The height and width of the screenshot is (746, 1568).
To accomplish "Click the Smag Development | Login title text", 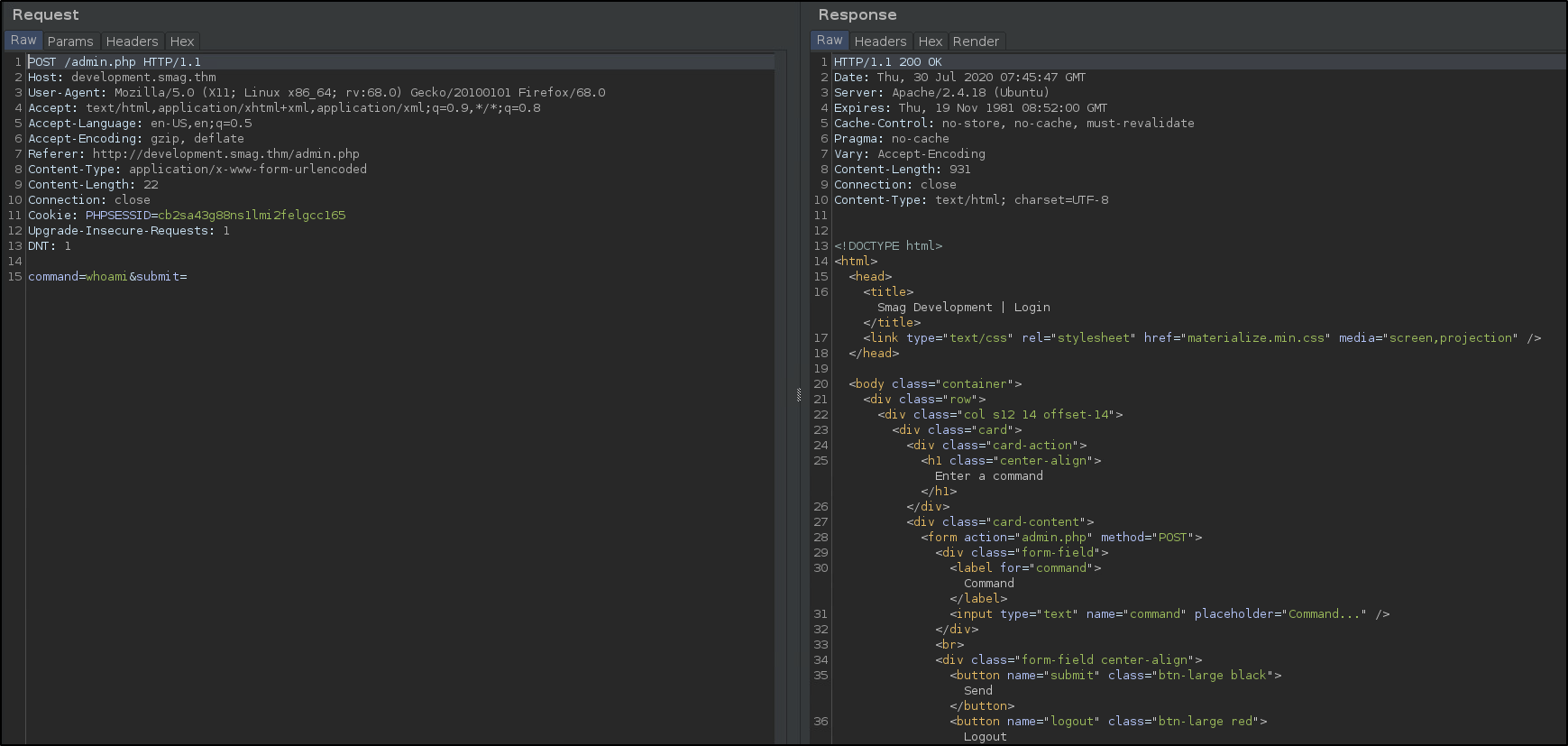I will coord(964,308).
